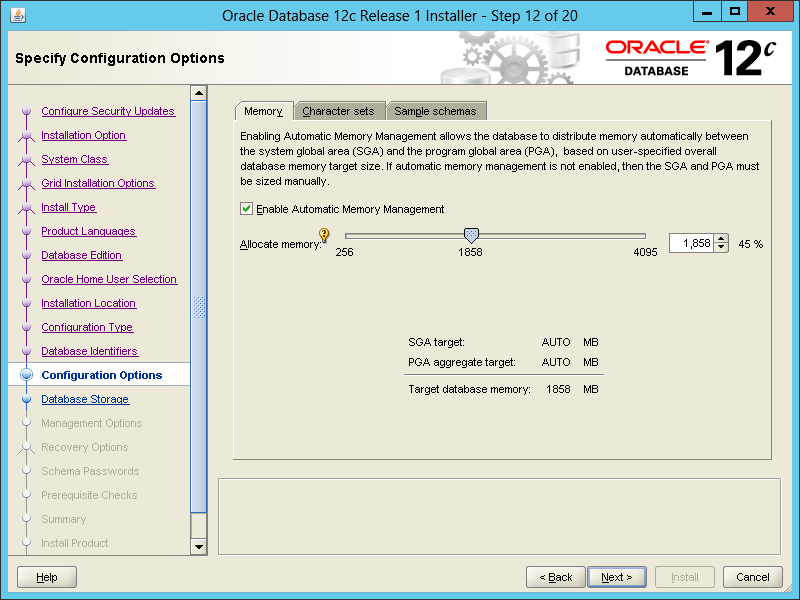
Task: Click the steps list vertical scrollbar thumb
Action: (x=198, y=307)
